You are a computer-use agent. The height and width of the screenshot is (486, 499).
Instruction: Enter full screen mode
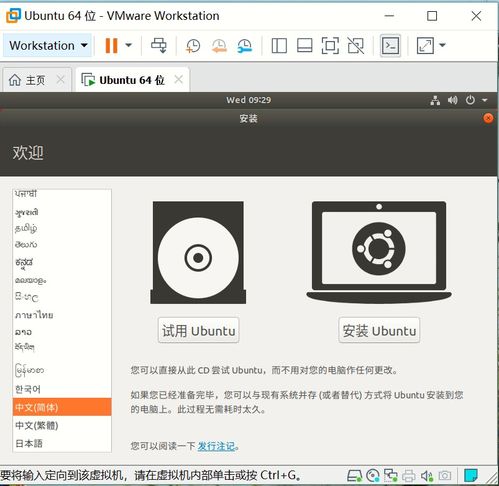(330, 46)
